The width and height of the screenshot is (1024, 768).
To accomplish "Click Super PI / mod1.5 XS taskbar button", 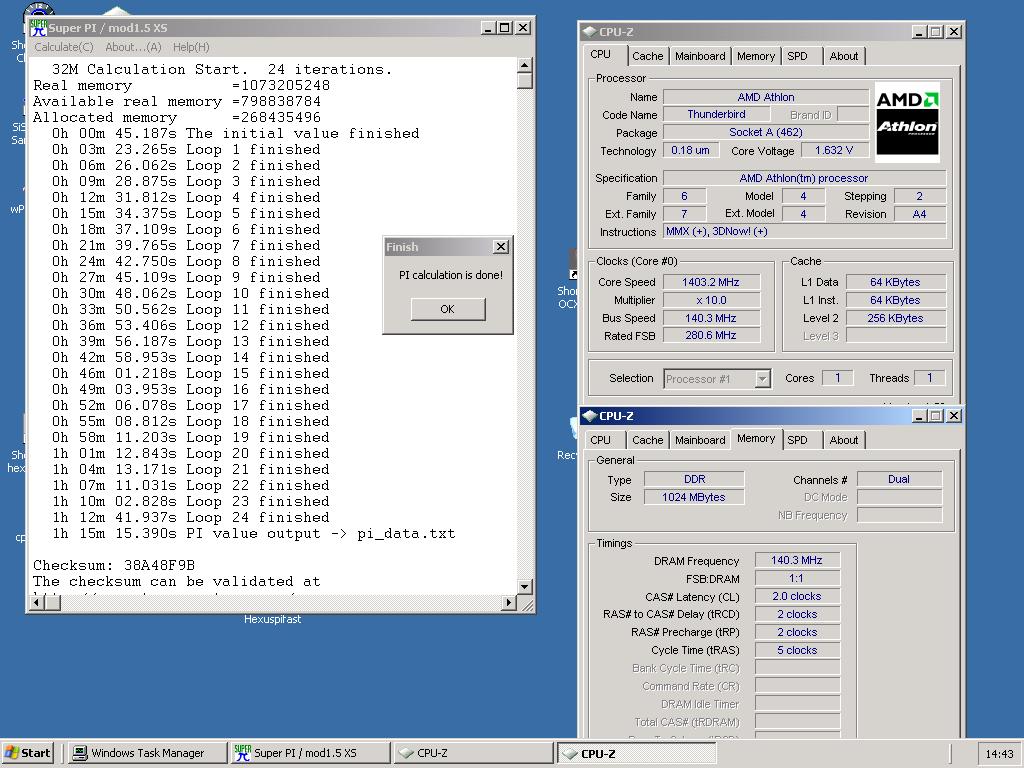I will pyautogui.click(x=310, y=753).
